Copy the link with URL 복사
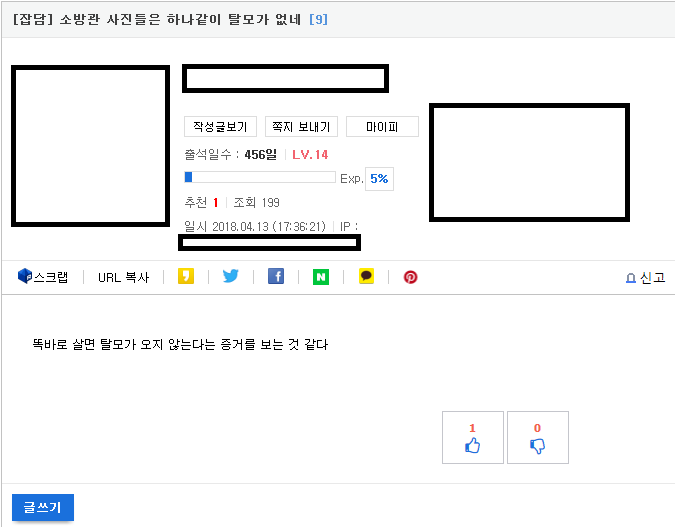Screen dimensions: 675x527 coord(123,278)
